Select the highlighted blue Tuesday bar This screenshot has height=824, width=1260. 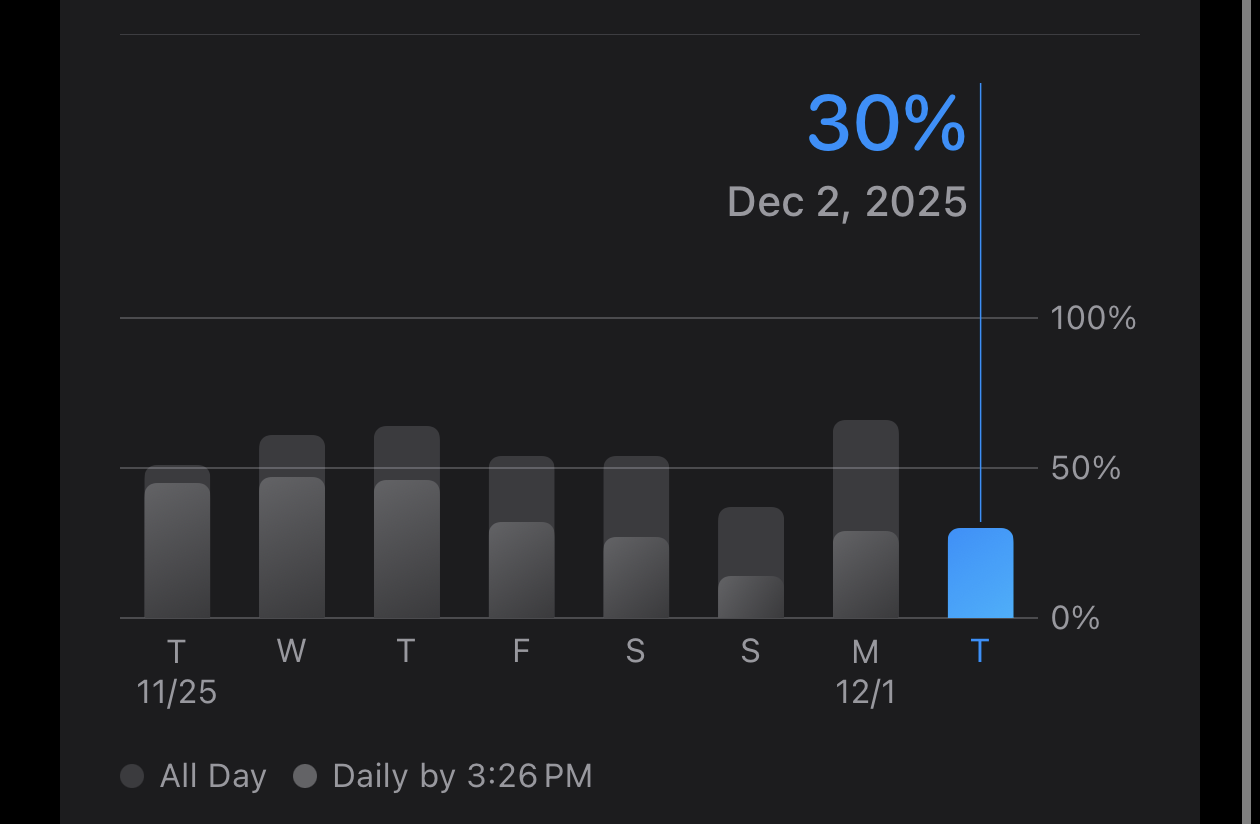pyautogui.click(x=980, y=573)
